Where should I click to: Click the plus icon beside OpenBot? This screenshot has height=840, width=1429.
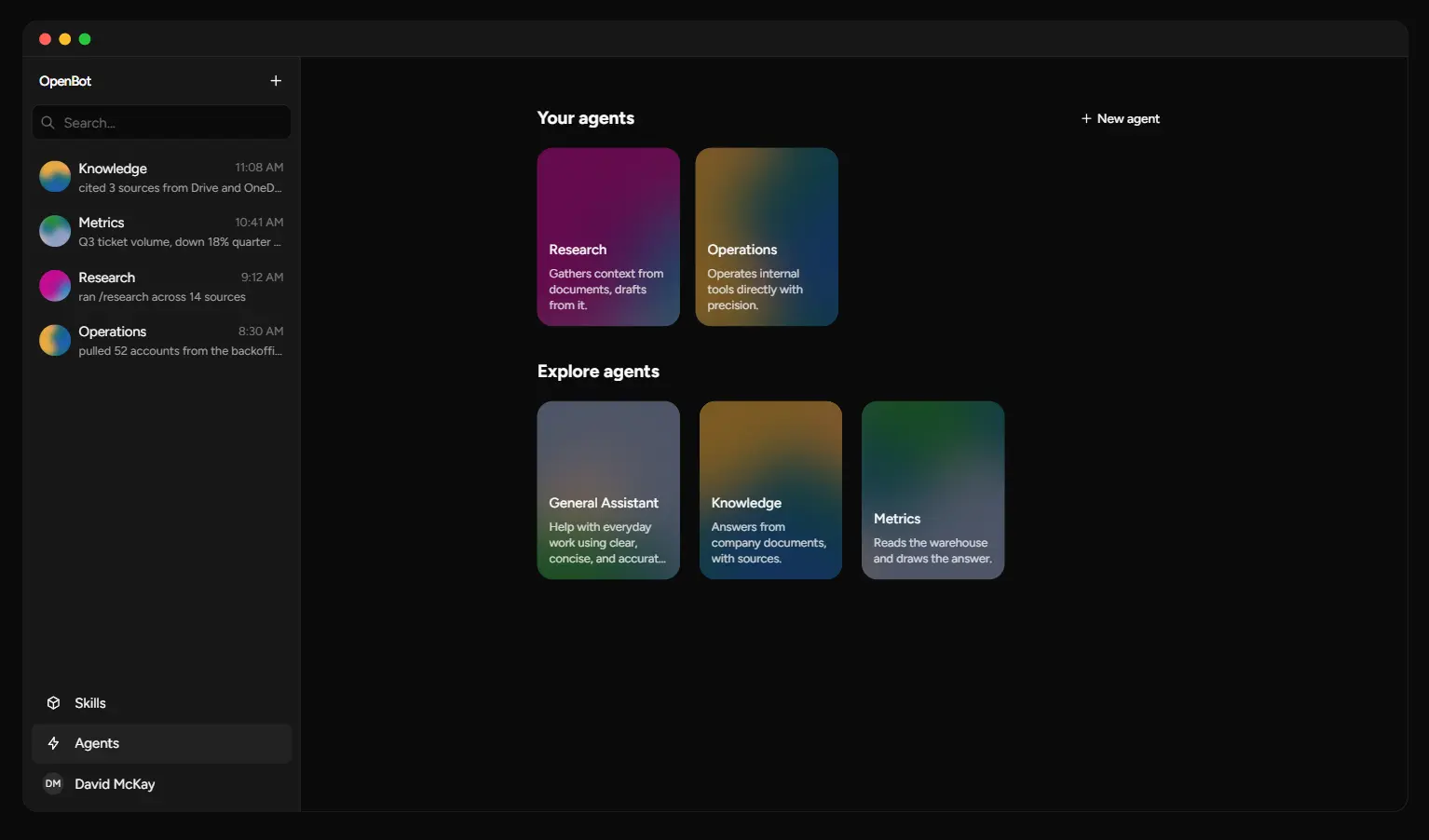tap(276, 81)
